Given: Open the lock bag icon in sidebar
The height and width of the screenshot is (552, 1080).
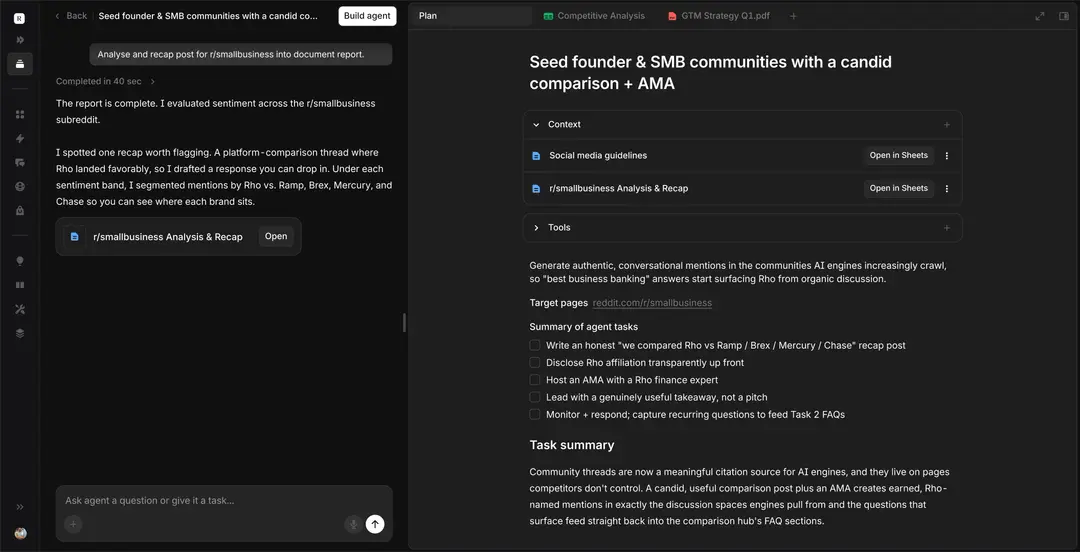Looking at the screenshot, I should click(x=19, y=210).
